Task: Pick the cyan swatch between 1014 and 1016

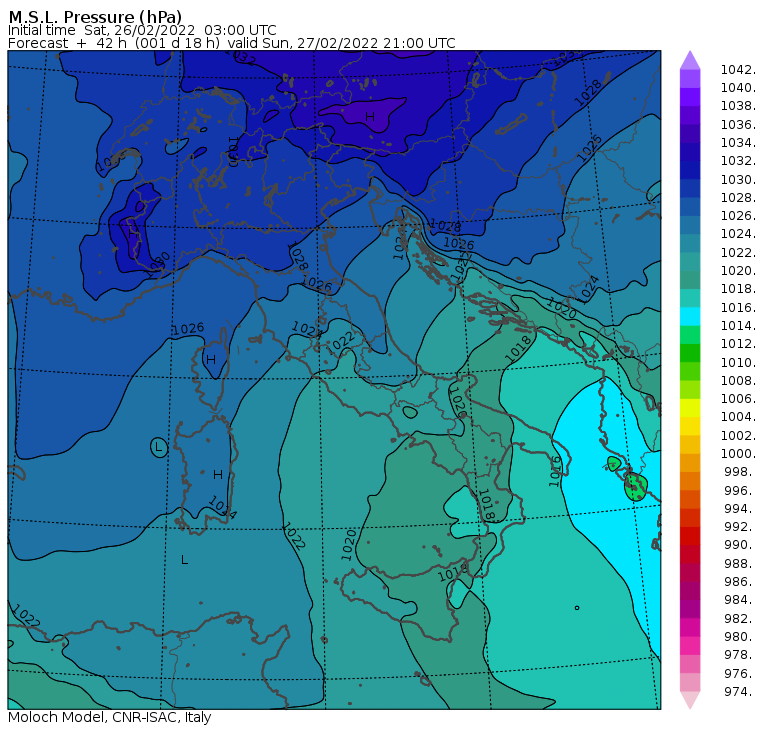Action: coord(690,316)
